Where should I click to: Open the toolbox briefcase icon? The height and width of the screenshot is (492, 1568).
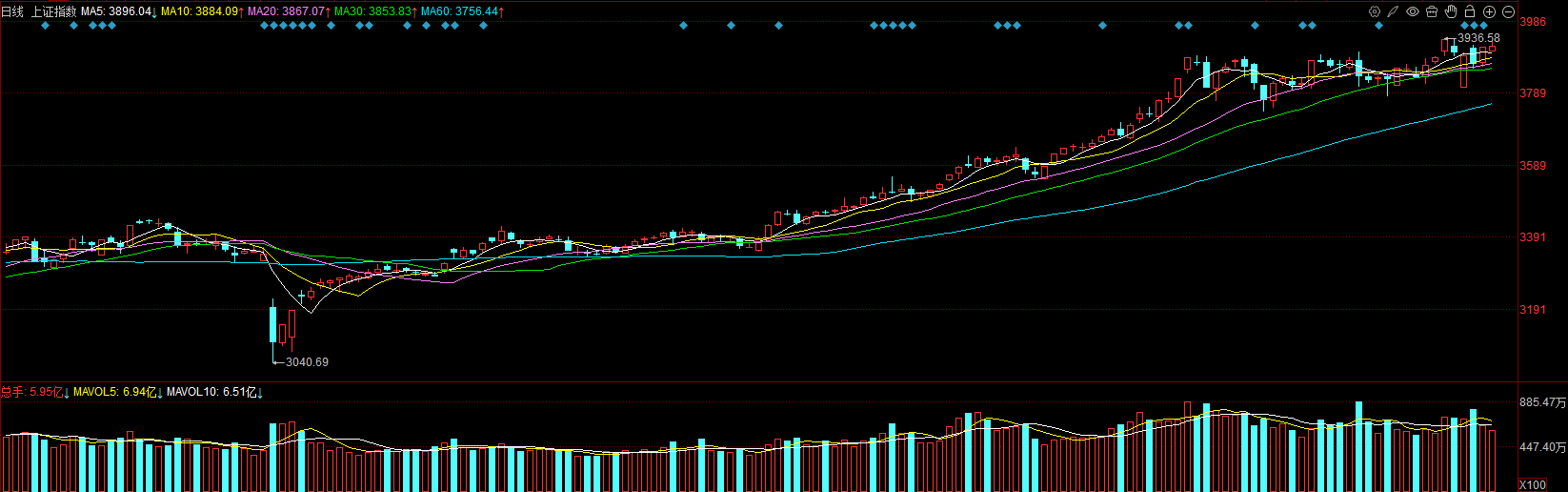[1432, 11]
